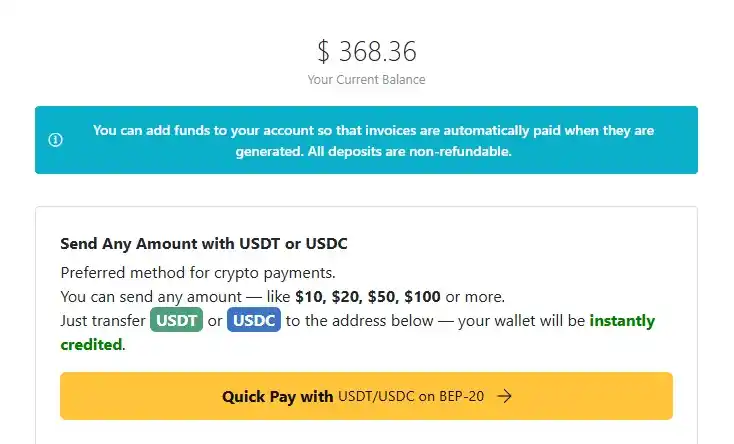Click the to the address below phrase
This screenshot has height=444, width=734.
[x=360, y=321]
